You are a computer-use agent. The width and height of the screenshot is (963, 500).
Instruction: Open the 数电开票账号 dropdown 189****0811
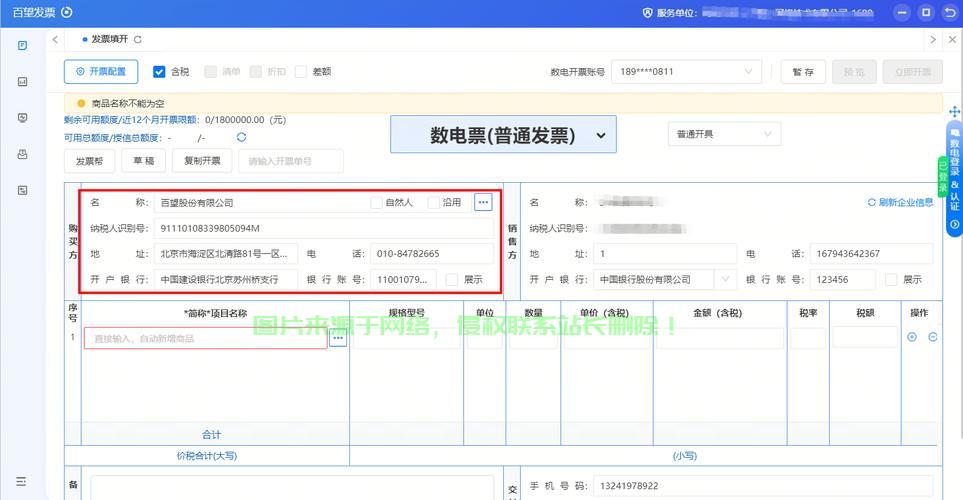[x=687, y=72]
